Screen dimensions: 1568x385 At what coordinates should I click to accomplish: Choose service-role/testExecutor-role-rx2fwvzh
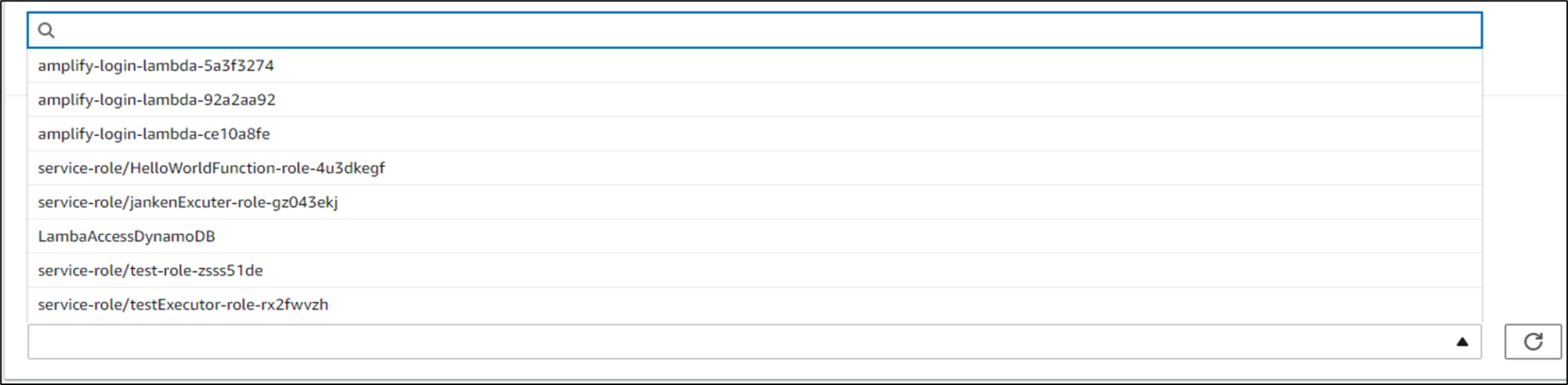coord(183,305)
